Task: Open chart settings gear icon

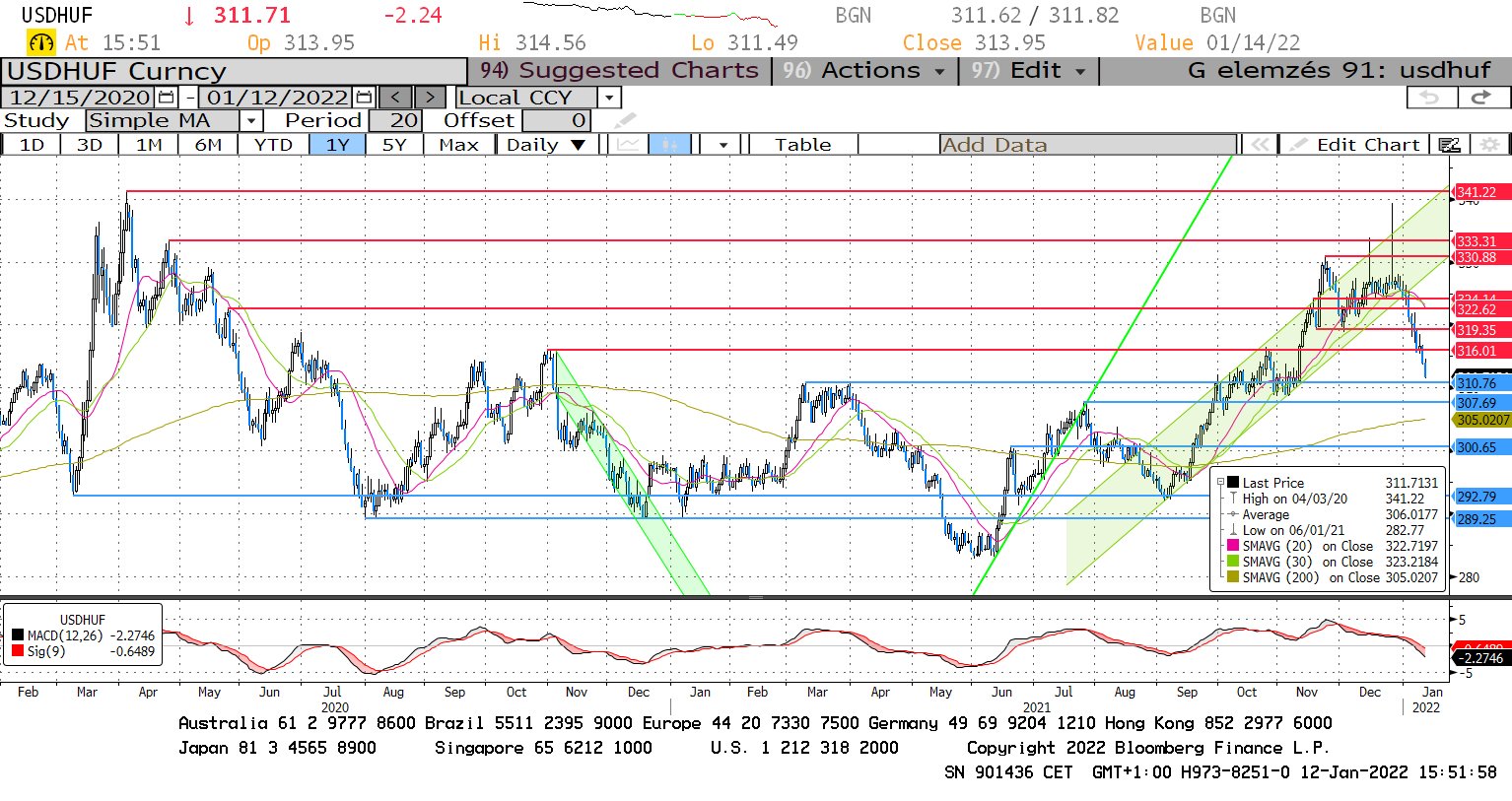Action: point(1489,145)
